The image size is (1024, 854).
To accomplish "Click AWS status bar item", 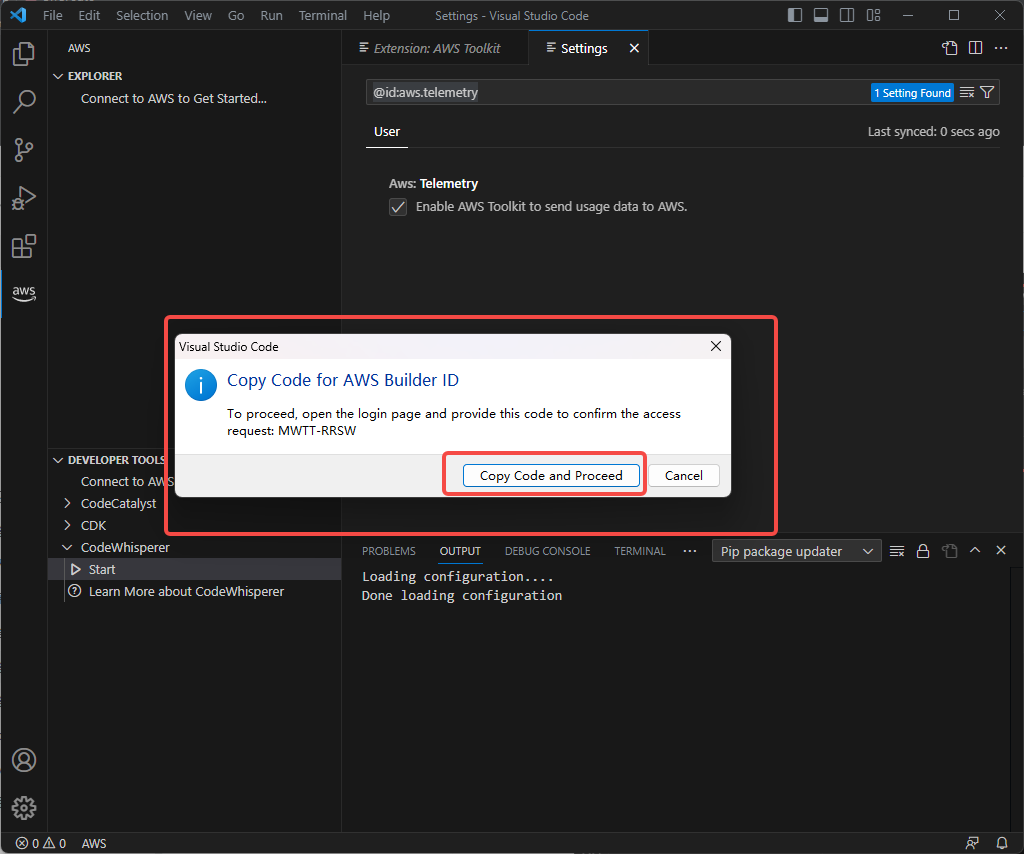I will click(94, 843).
